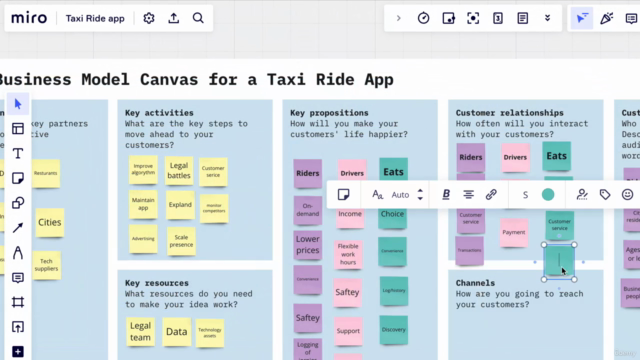Switch sticky note type in context toolbar

344,195
